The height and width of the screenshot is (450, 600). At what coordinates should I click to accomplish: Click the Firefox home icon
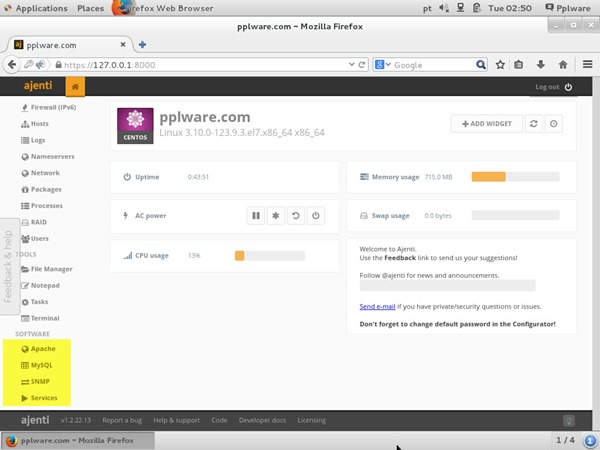[562, 65]
